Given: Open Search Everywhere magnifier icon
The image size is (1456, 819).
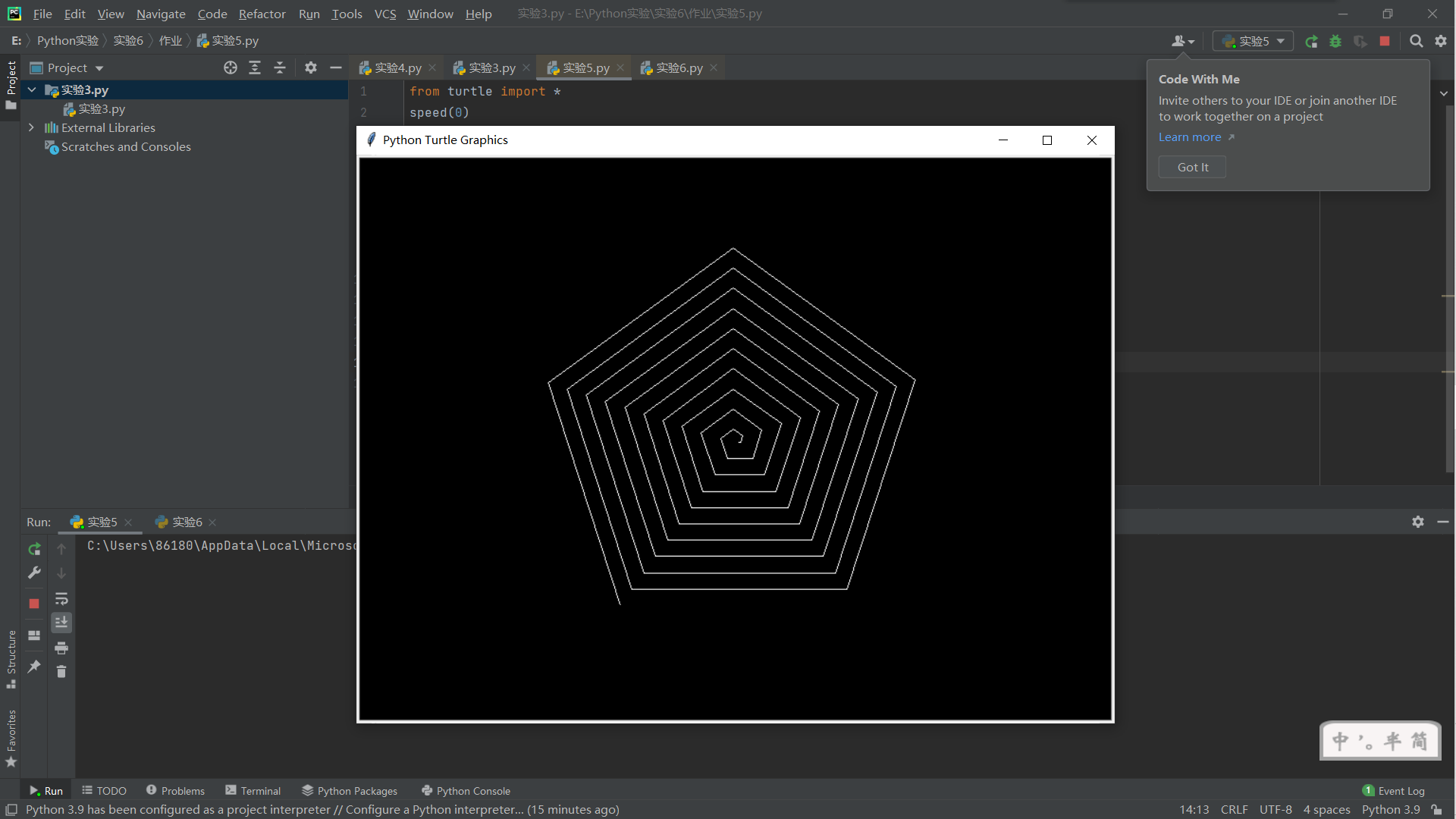Looking at the screenshot, I should point(1416,42).
